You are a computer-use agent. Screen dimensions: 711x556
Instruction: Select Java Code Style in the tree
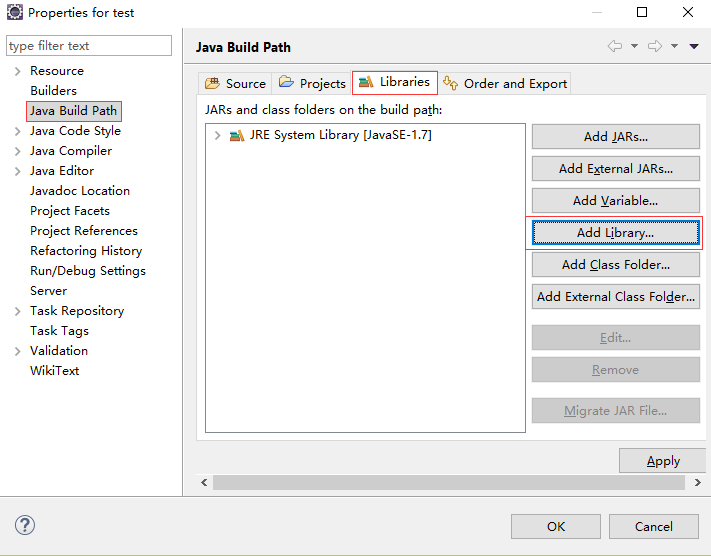coord(75,131)
